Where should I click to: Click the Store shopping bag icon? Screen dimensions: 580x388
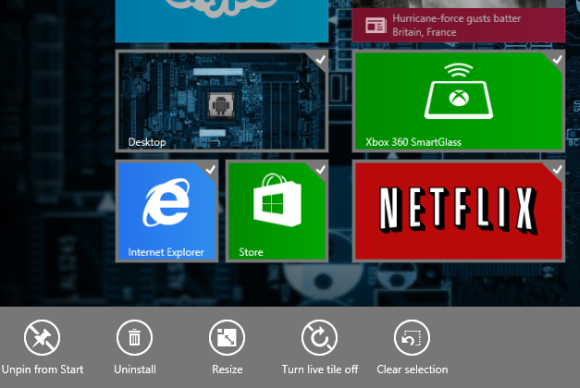pyautogui.click(x=277, y=200)
